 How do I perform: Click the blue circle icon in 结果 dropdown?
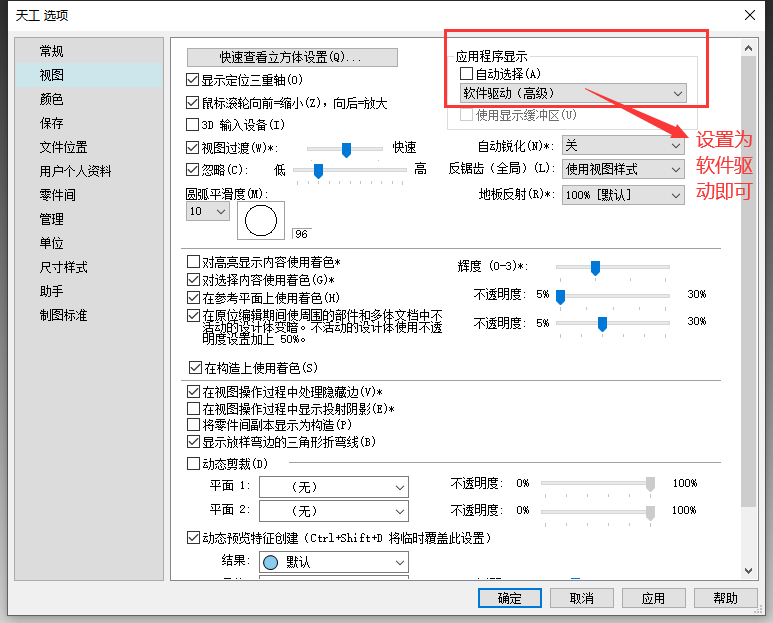click(x=269, y=562)
